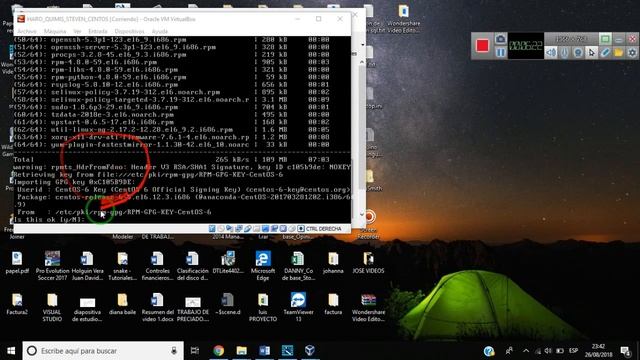
Task: Select the papel.pdf desktop file
Action: tap(17, 263)
